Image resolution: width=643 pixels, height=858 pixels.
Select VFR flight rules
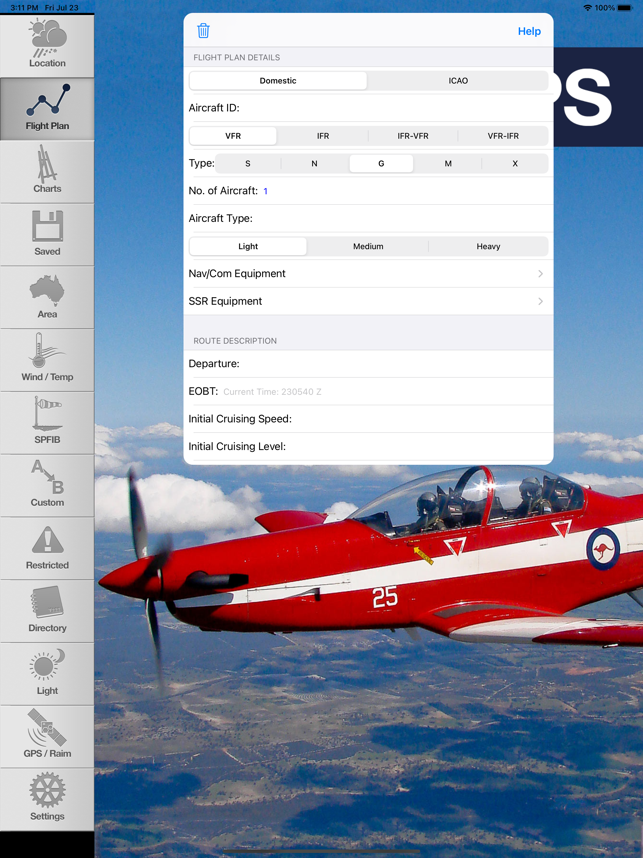click(233, 136)
